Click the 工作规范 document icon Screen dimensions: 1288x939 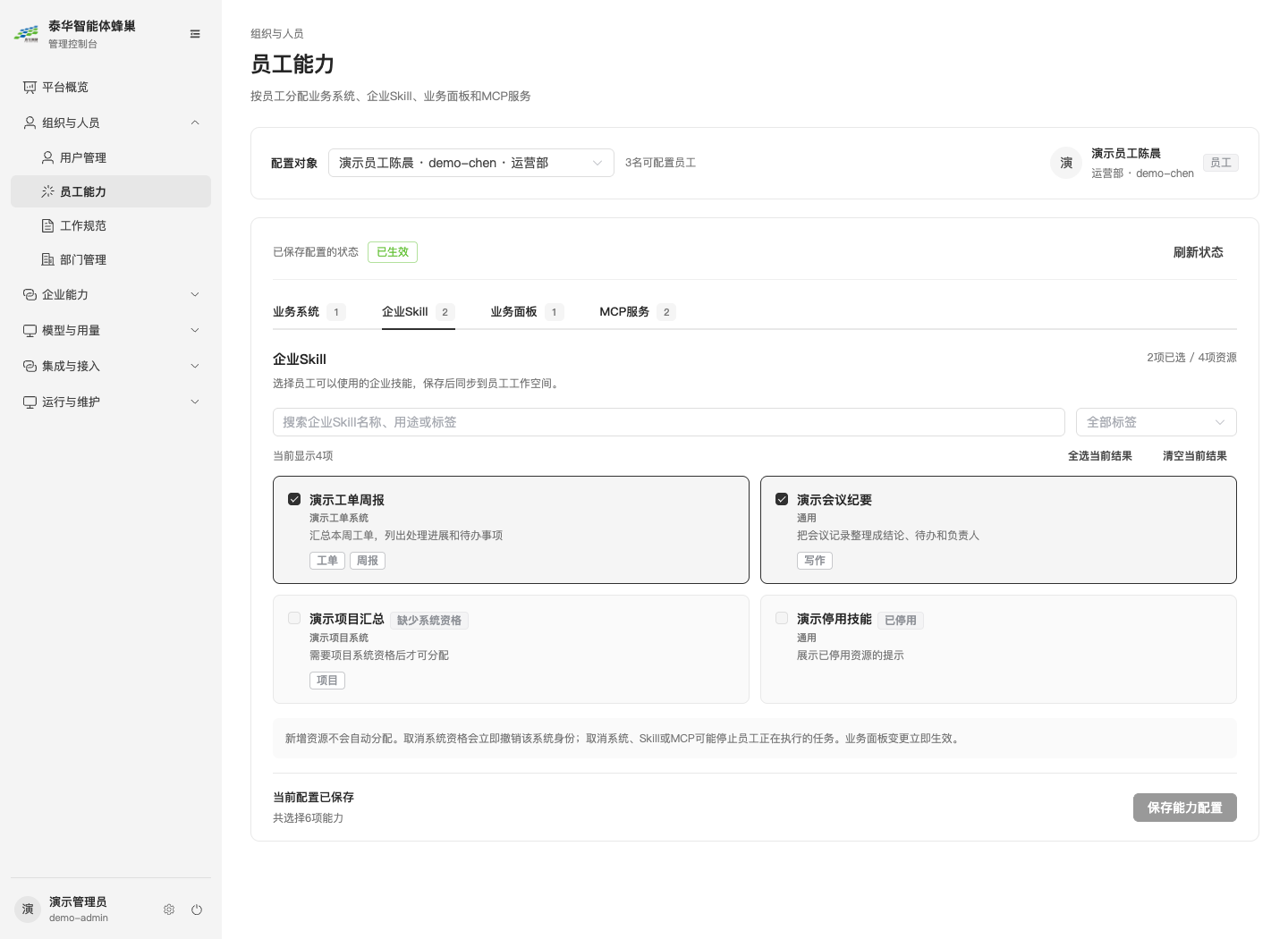click(47, 225)
